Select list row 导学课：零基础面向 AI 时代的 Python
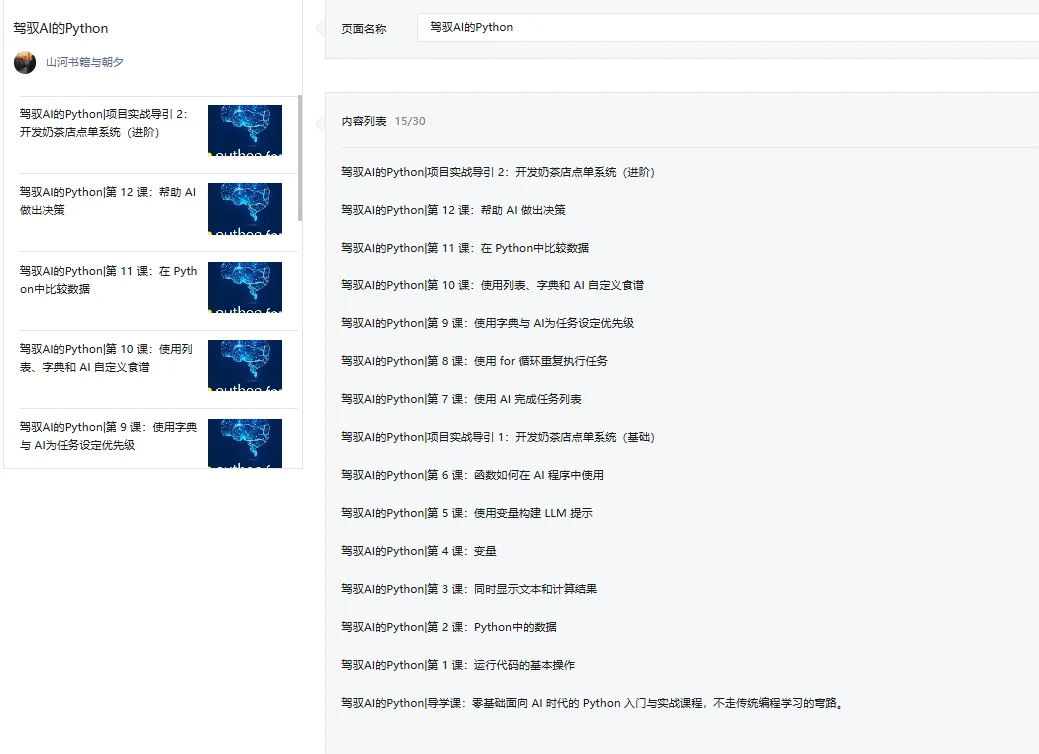The image size is (1039, 754). click(593, 703)
